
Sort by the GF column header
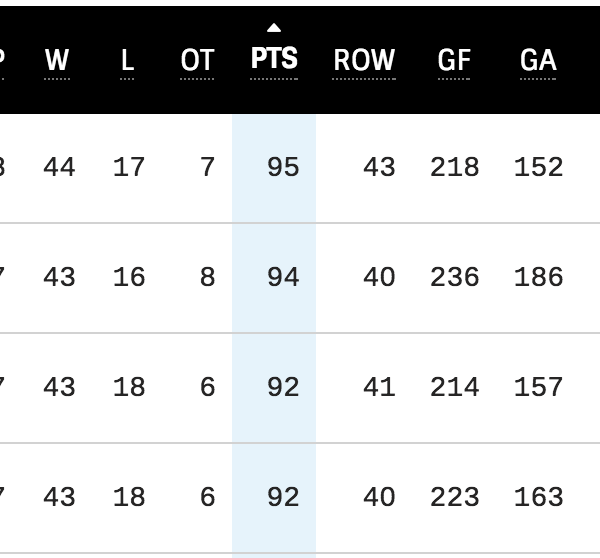[x=454, y=60]
